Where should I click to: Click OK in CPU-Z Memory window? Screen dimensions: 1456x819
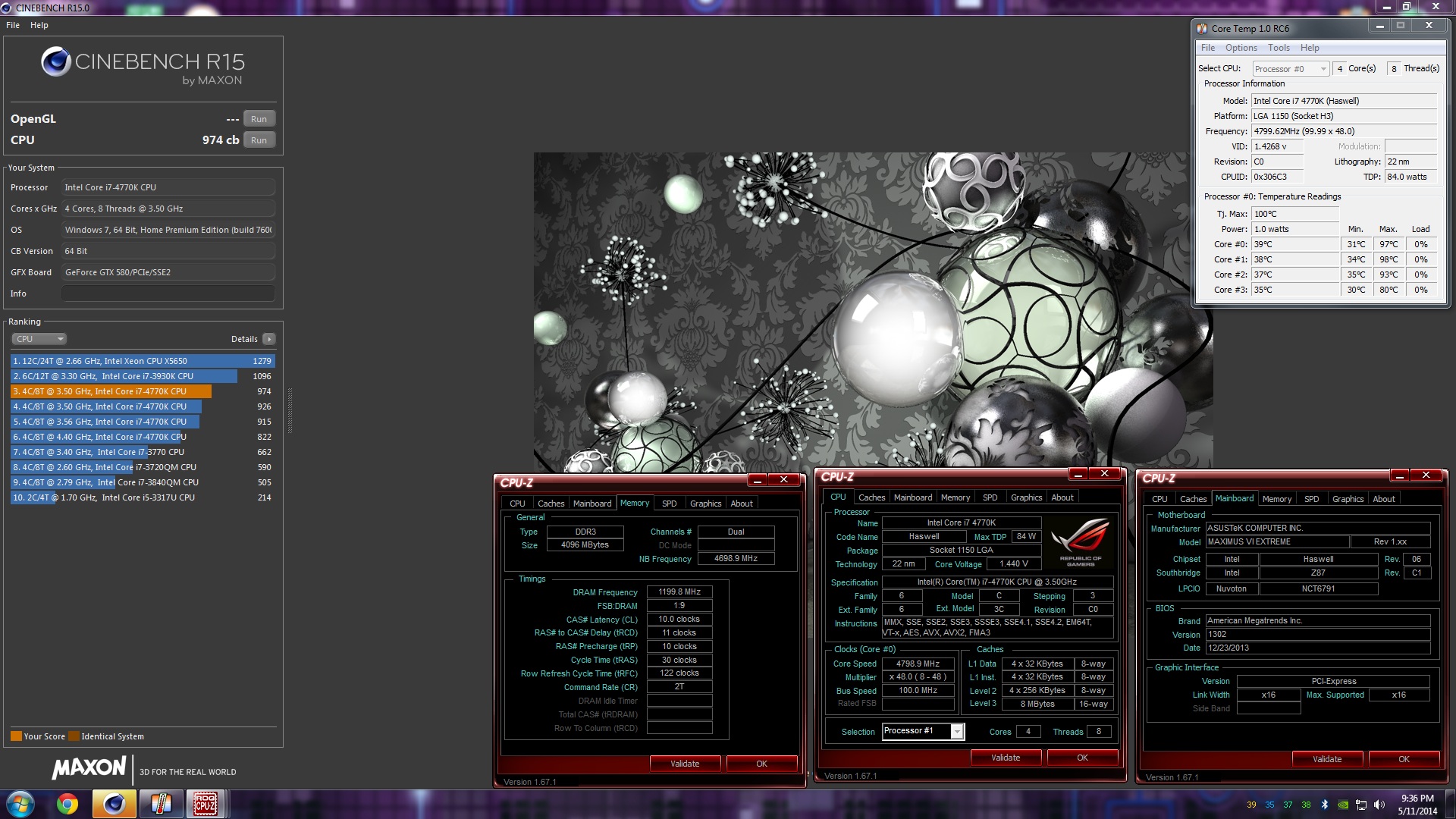[x=761, y=764]
